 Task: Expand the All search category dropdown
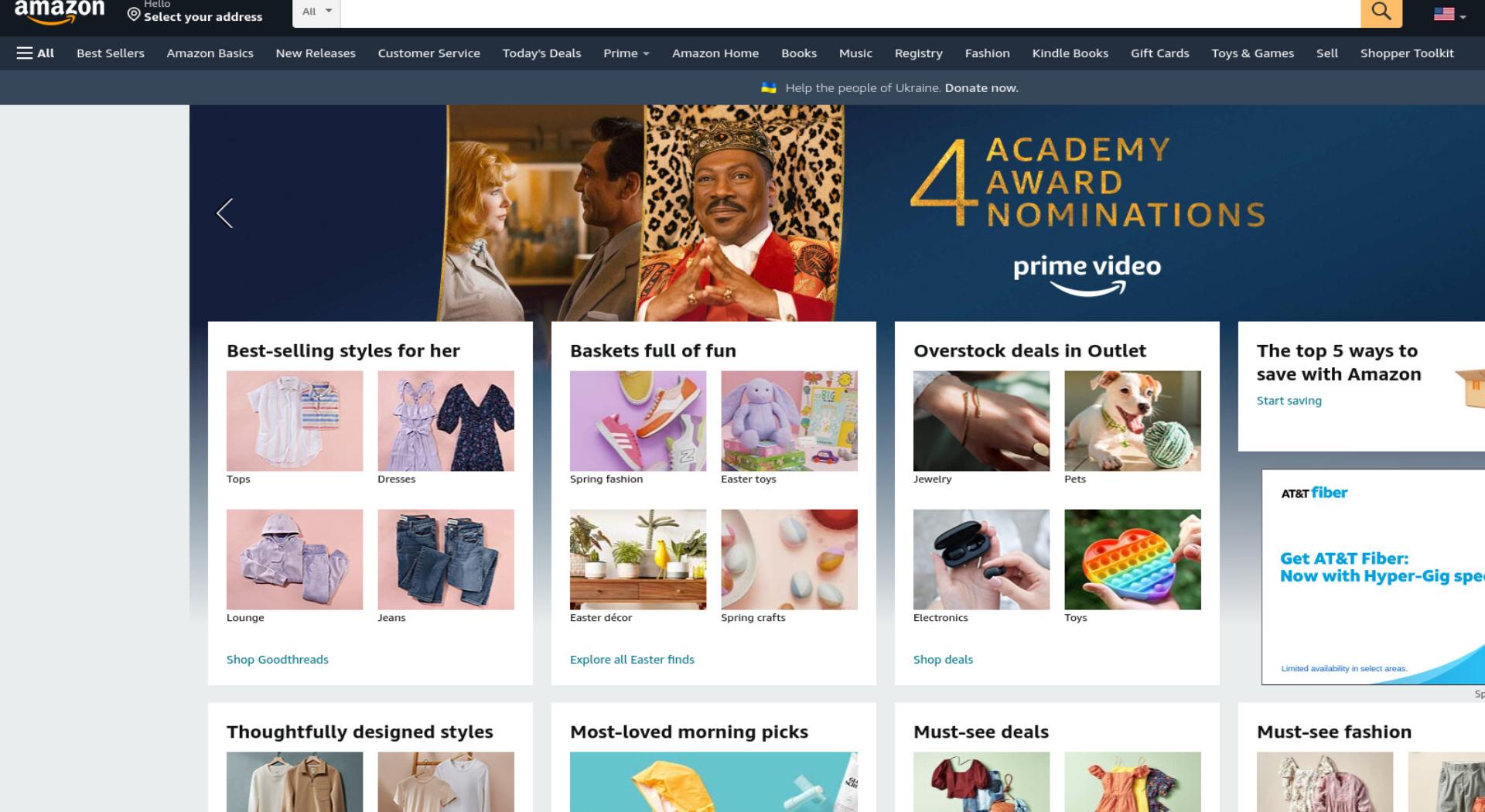pyautogui.click(x=316, y=13)
